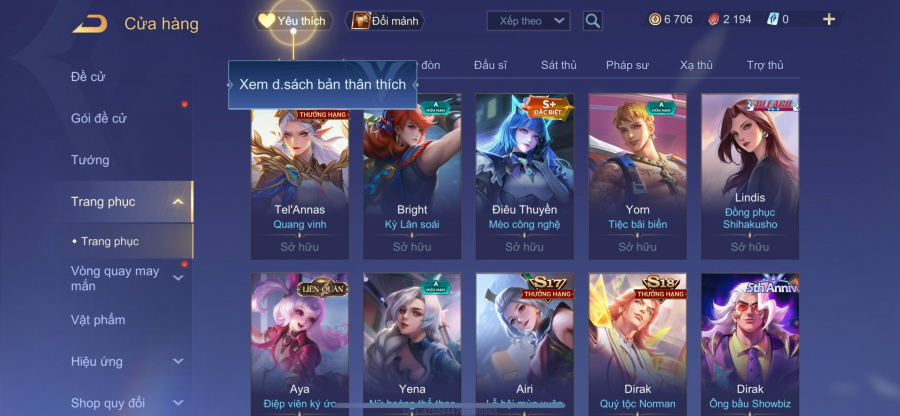Go to Tướng in sidebar
The height and width of the screenshot is (416, 900).
click(x=90, y=160)
